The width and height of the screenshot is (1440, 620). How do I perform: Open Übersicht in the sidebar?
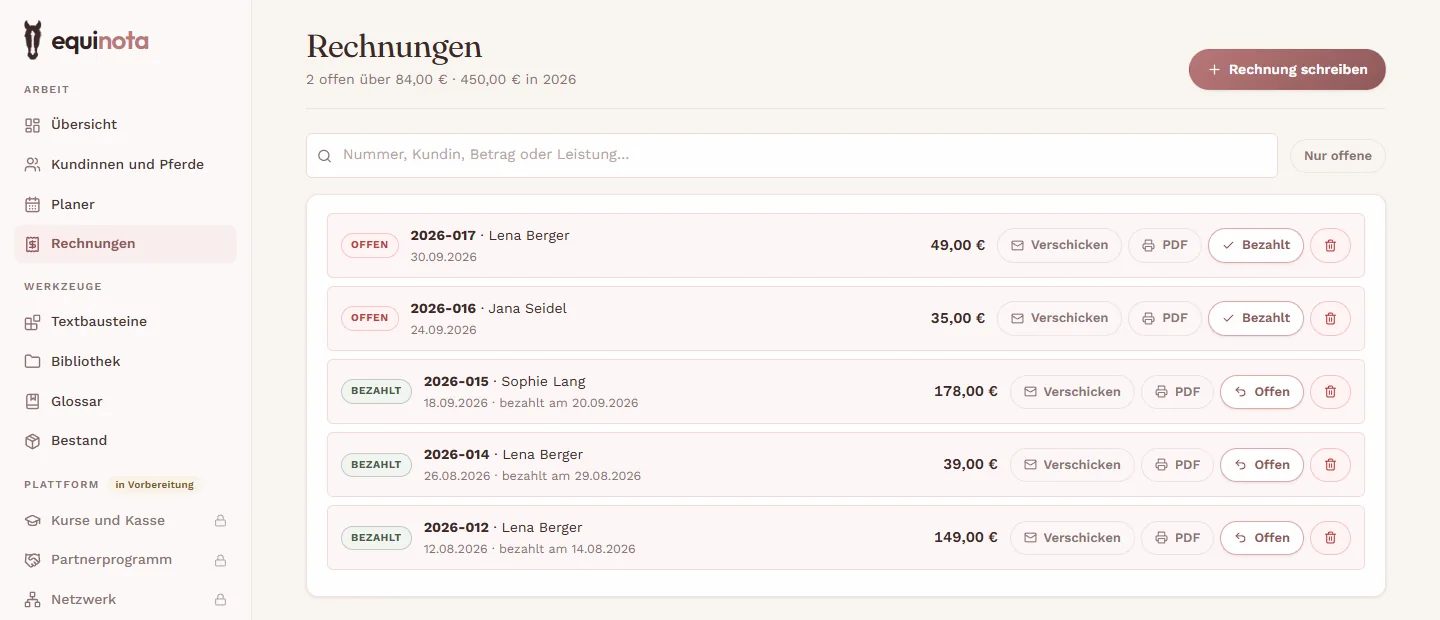125,125
